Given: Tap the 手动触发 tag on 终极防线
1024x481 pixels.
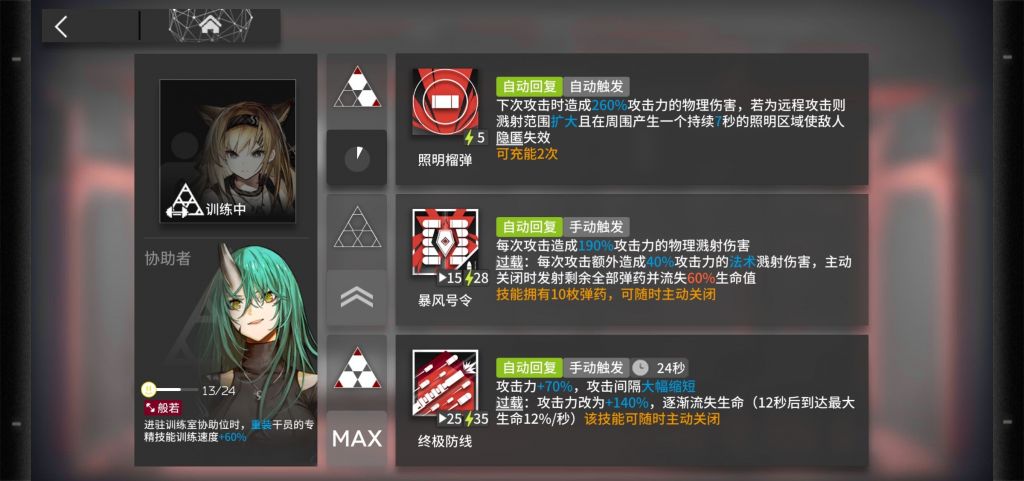Looking at the screenshot, I should tap(596, 367).
